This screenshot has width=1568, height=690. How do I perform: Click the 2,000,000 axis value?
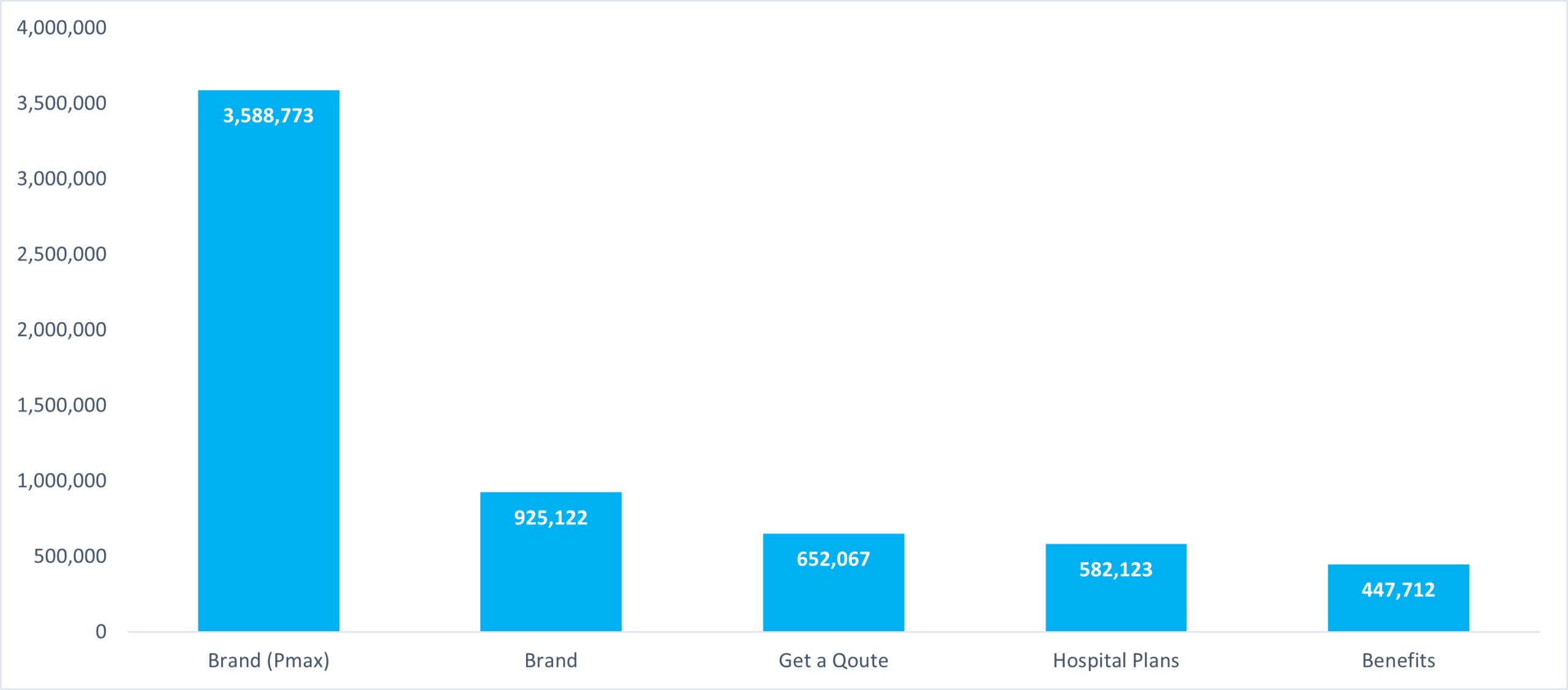click(x=61, y=330)
